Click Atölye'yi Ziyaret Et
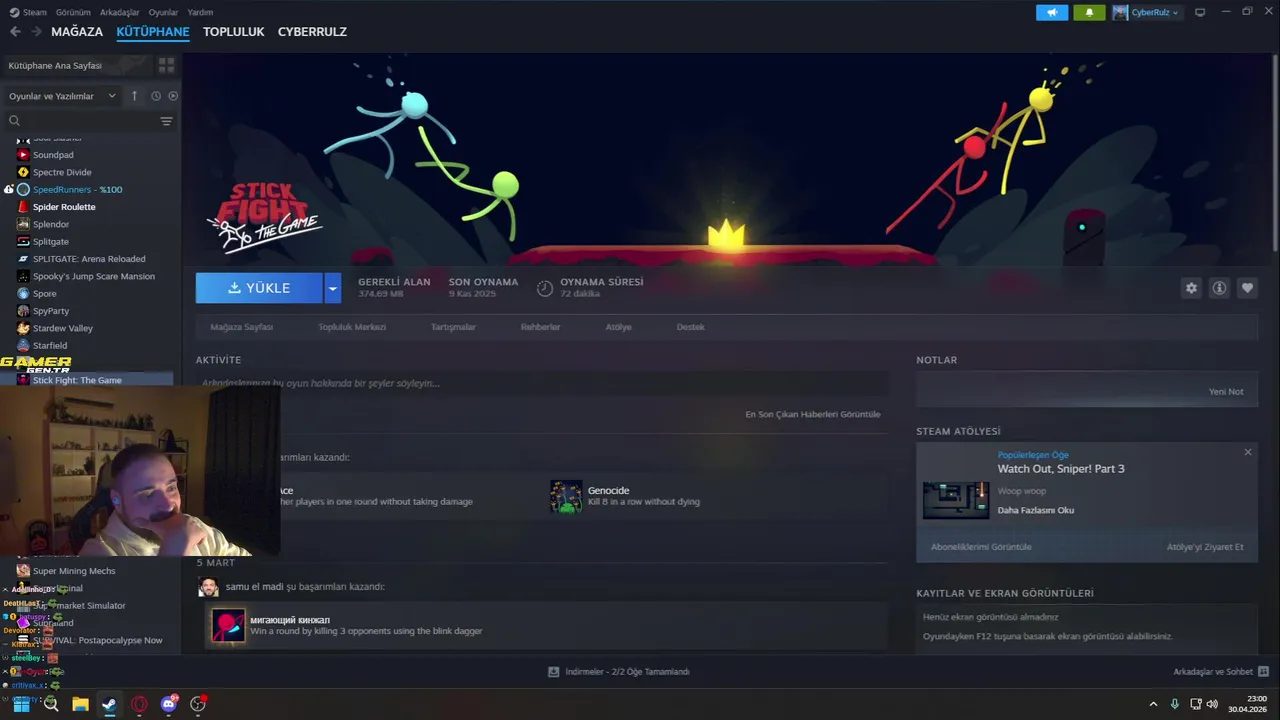Viewport: 1280px width, 720px height. click(1205, 547)
